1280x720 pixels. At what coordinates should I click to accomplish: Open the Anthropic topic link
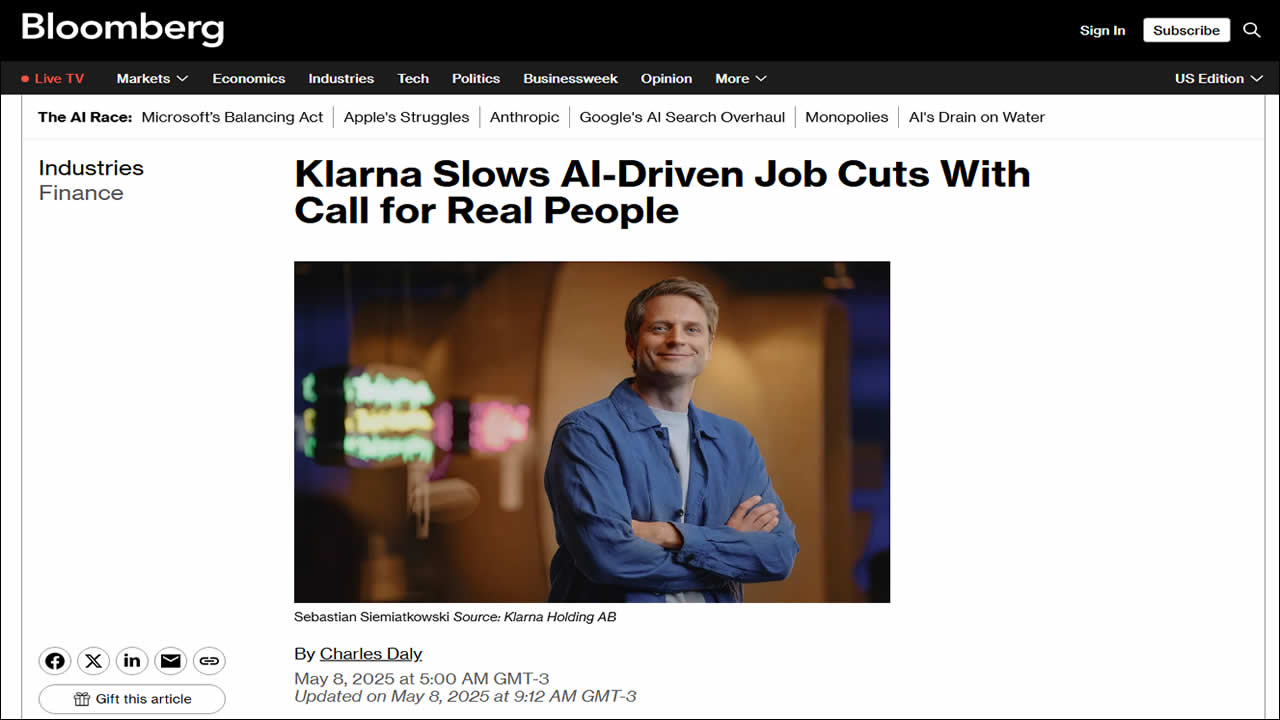tap(524, 117)
